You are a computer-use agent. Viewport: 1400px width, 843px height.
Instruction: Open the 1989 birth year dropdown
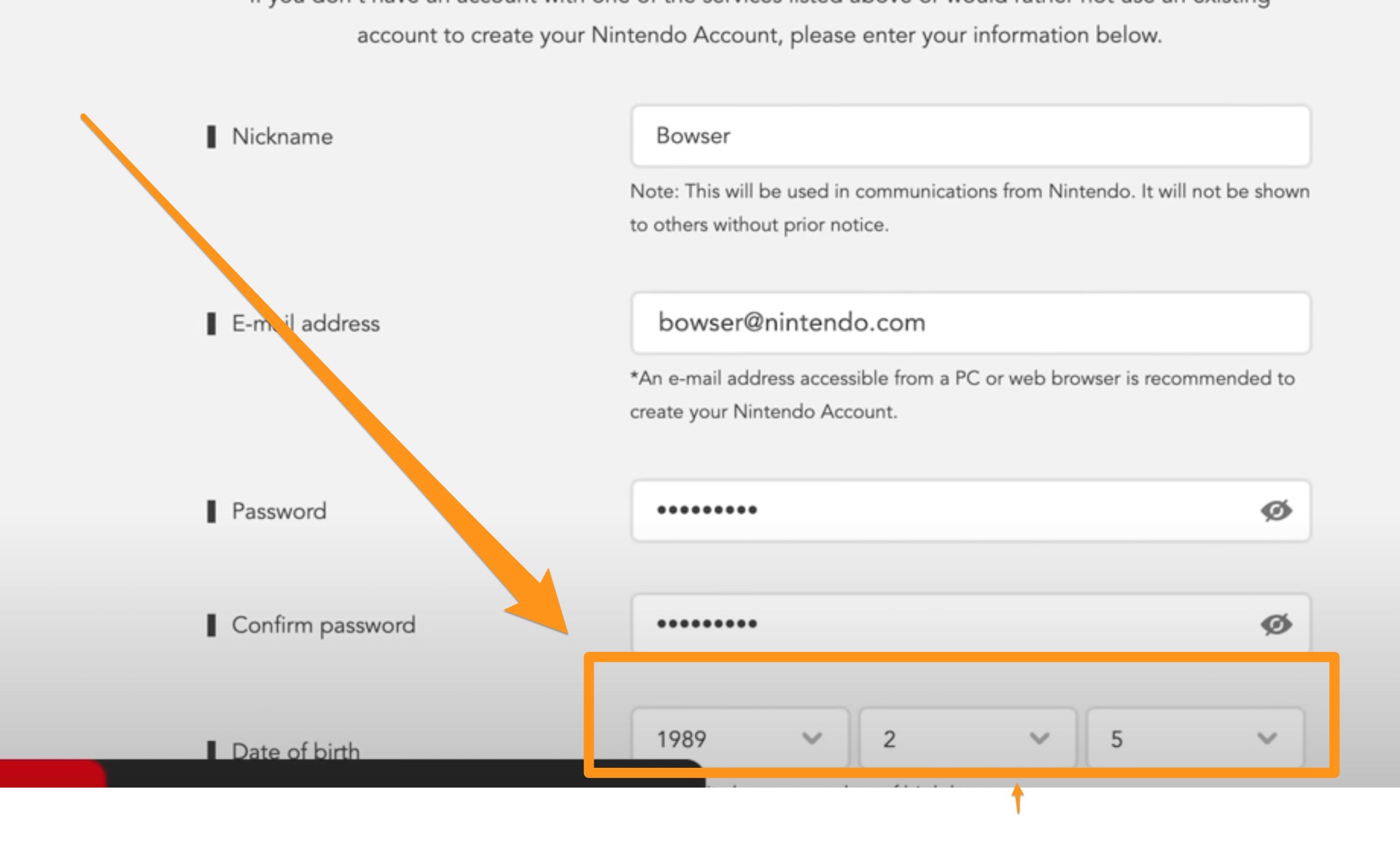(x=740, y=738)
